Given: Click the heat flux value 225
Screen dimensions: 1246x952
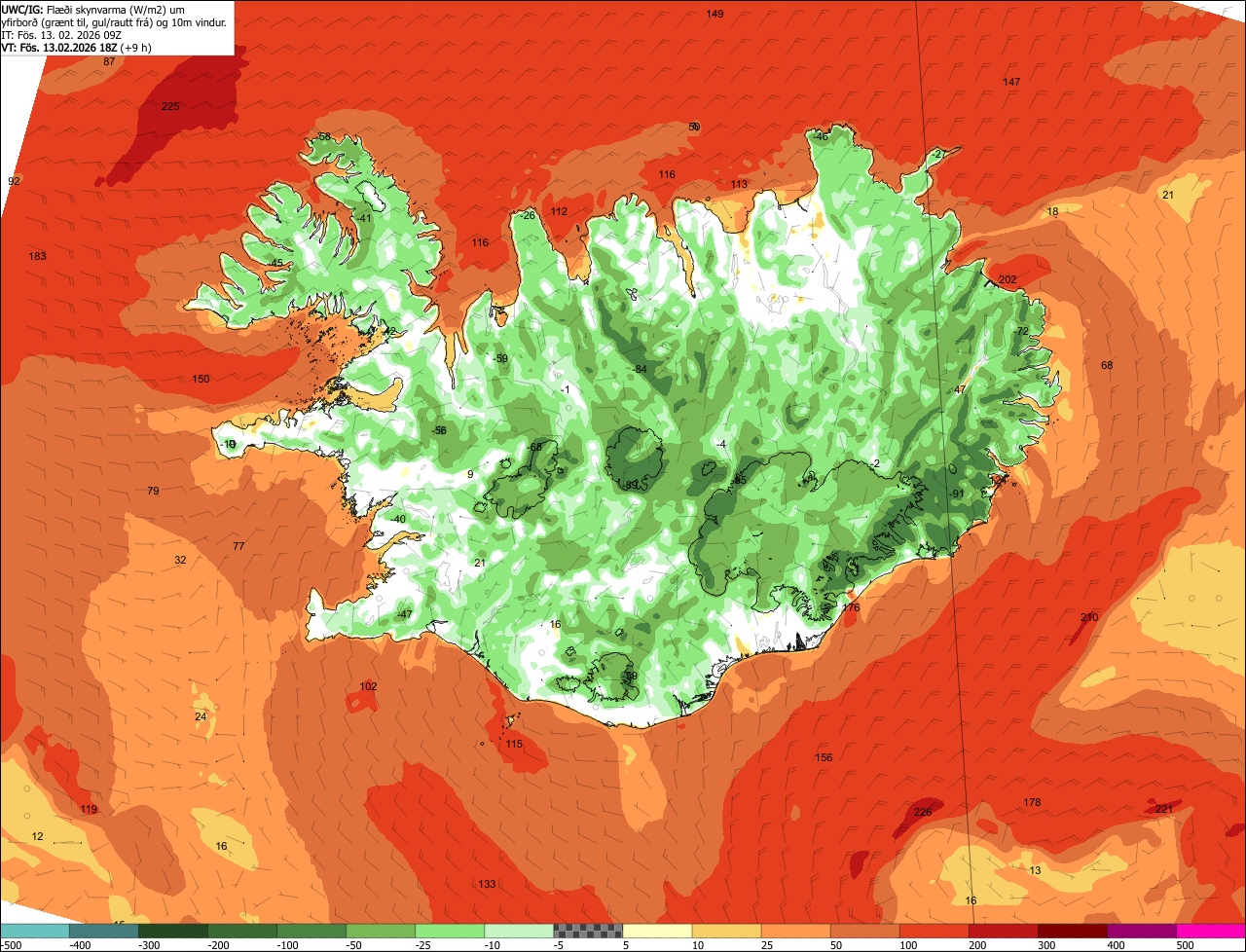Looking at the screenshot, I should [170, 107].
